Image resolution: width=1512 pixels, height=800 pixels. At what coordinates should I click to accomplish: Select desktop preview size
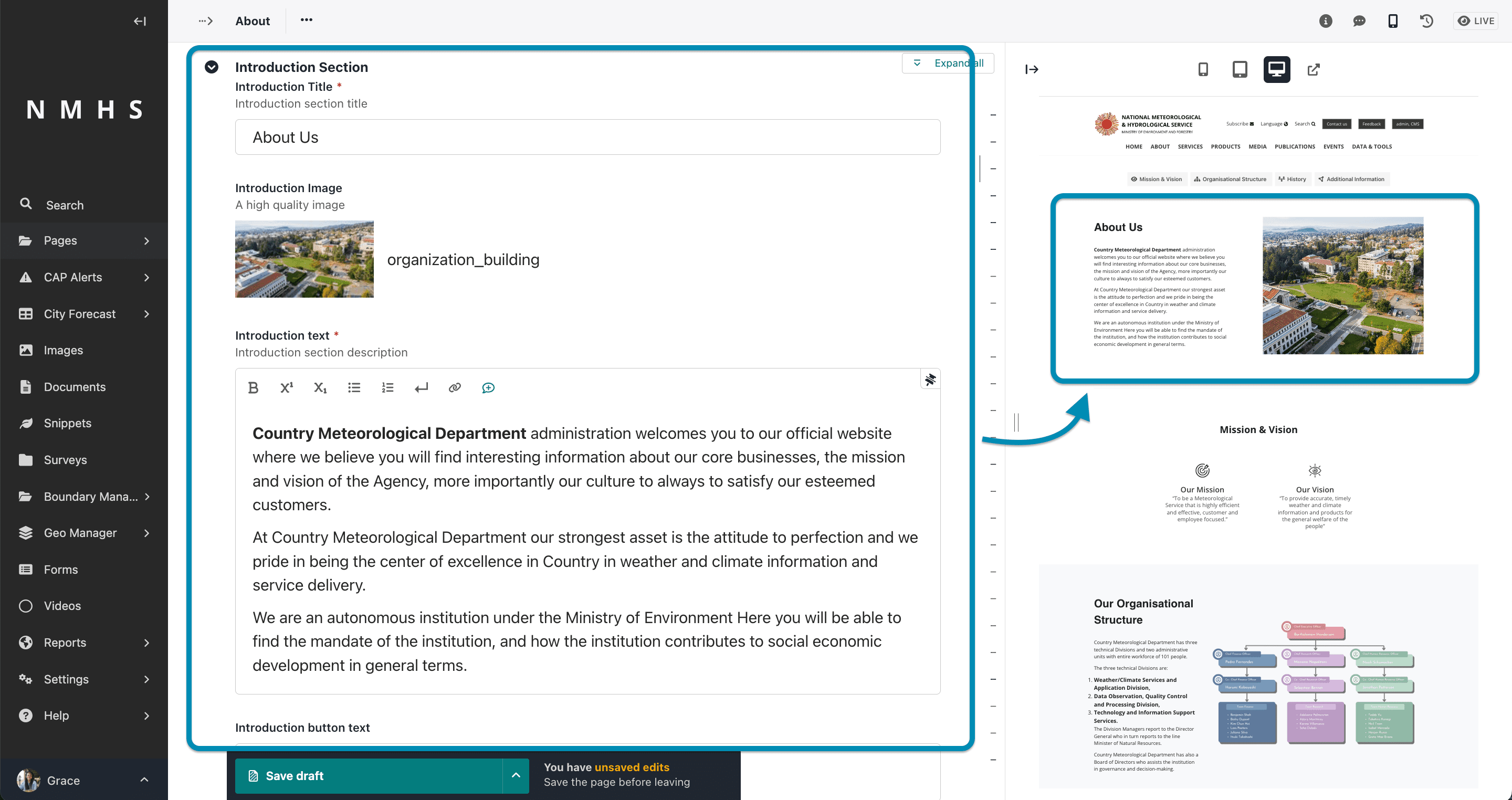1277,69
